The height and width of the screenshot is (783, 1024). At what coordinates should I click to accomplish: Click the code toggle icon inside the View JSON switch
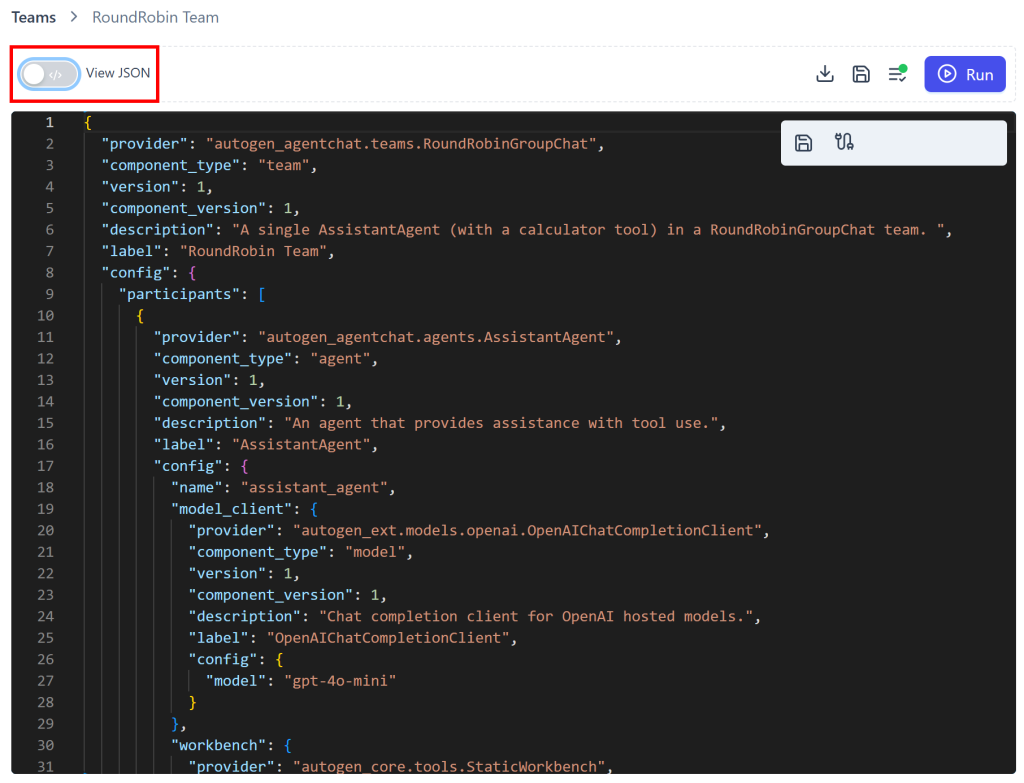pyautogui.click(x=57, y=74)
